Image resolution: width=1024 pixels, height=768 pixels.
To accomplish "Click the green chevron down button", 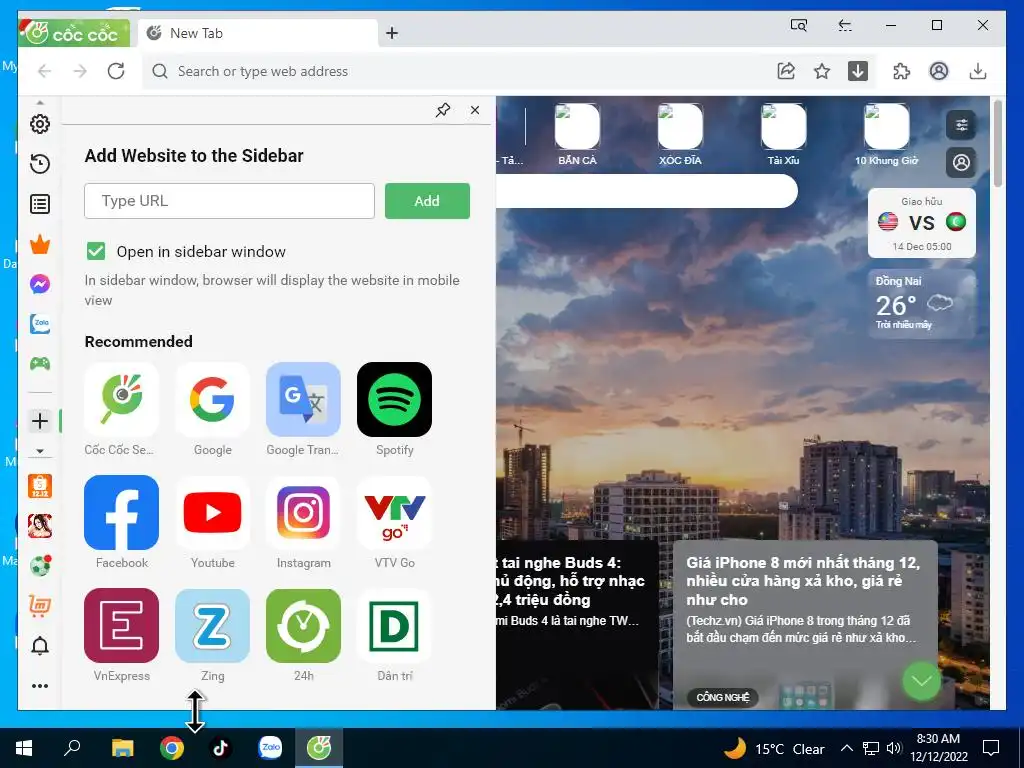I will pos(921,681).
